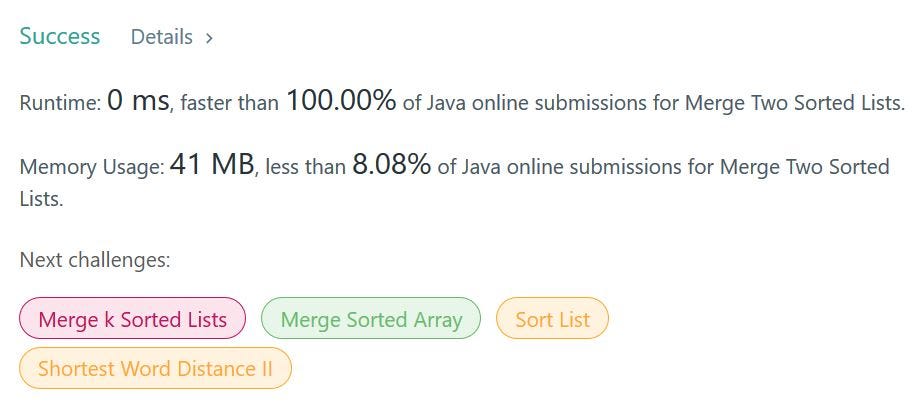The width and height of the screenshot is (915, 406).
Task: Open Merge Sorted Array challenge
Action: click(371, 318)
